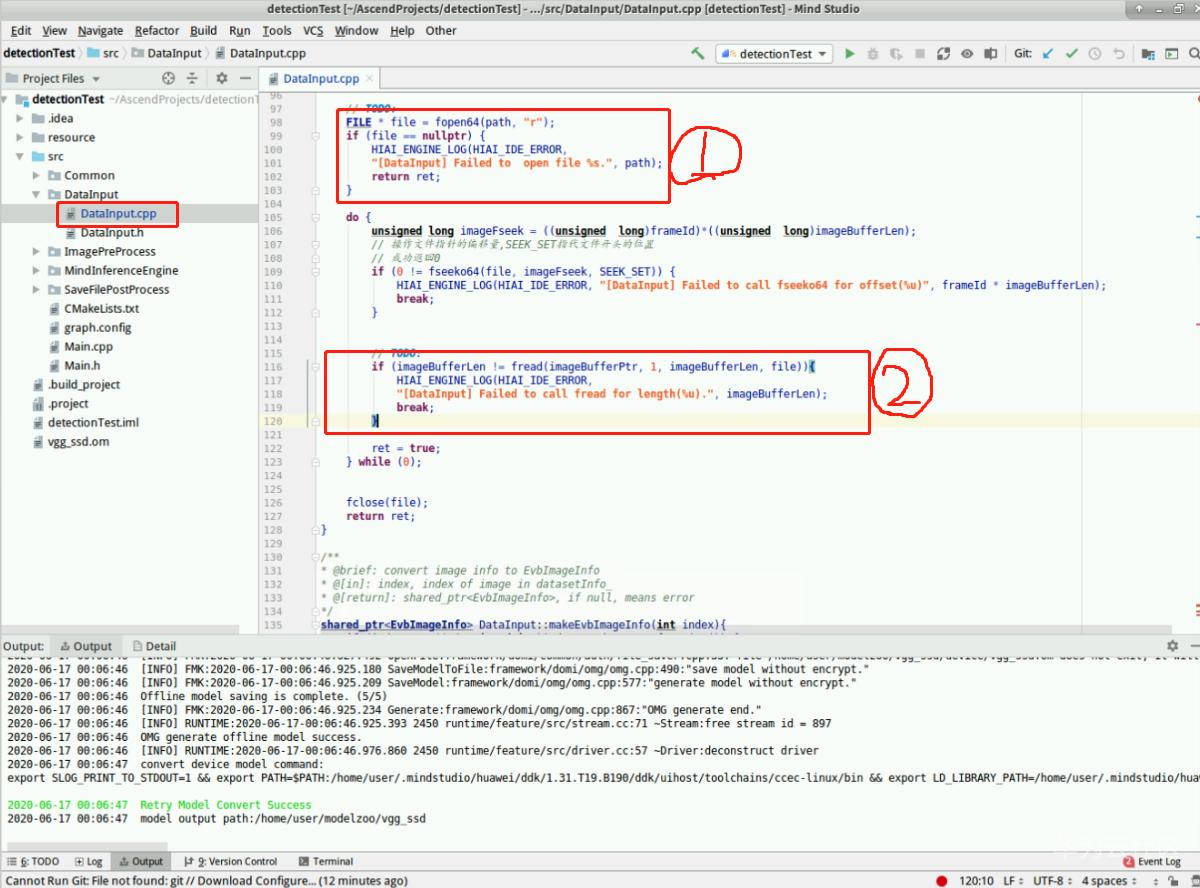Open Output panel settings gear

coord(1172,646)
